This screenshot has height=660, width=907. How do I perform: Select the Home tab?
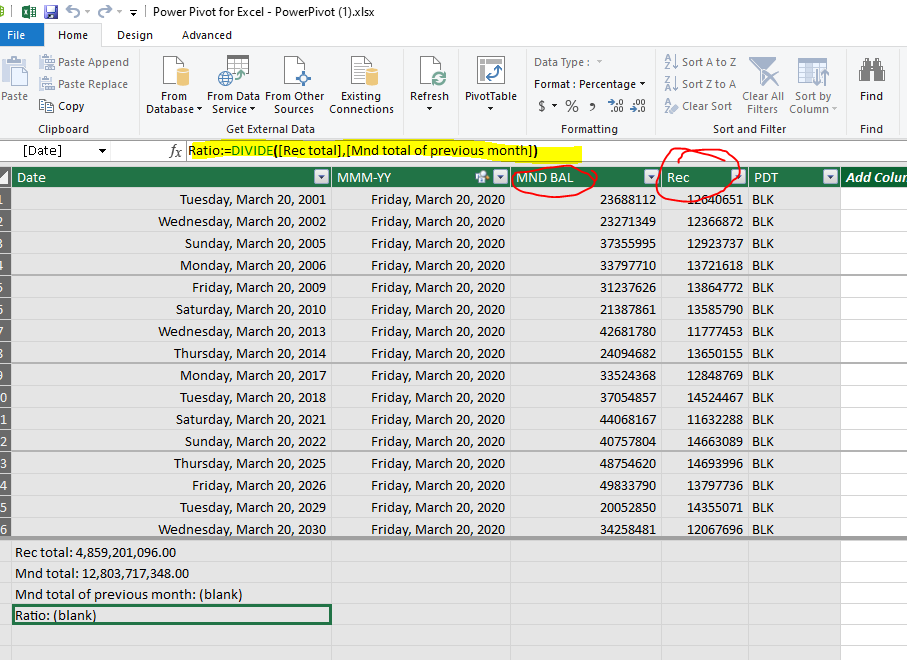click(73, 35)
